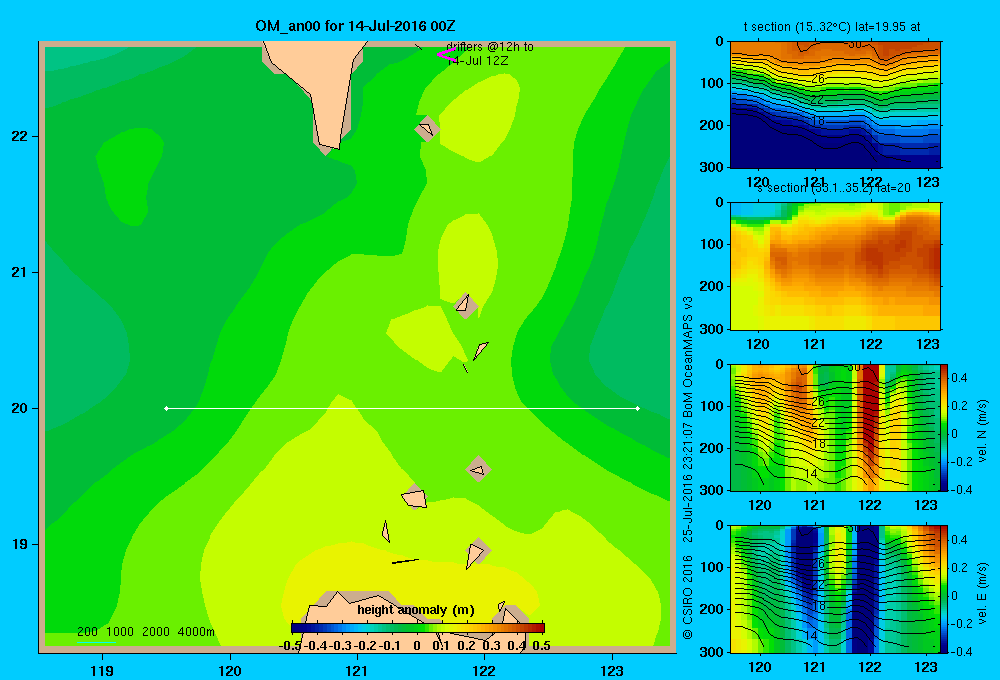Click the magenta drifter track marker
The width and height of the screenshot is (1000, 680).
[x=446, y=55]
